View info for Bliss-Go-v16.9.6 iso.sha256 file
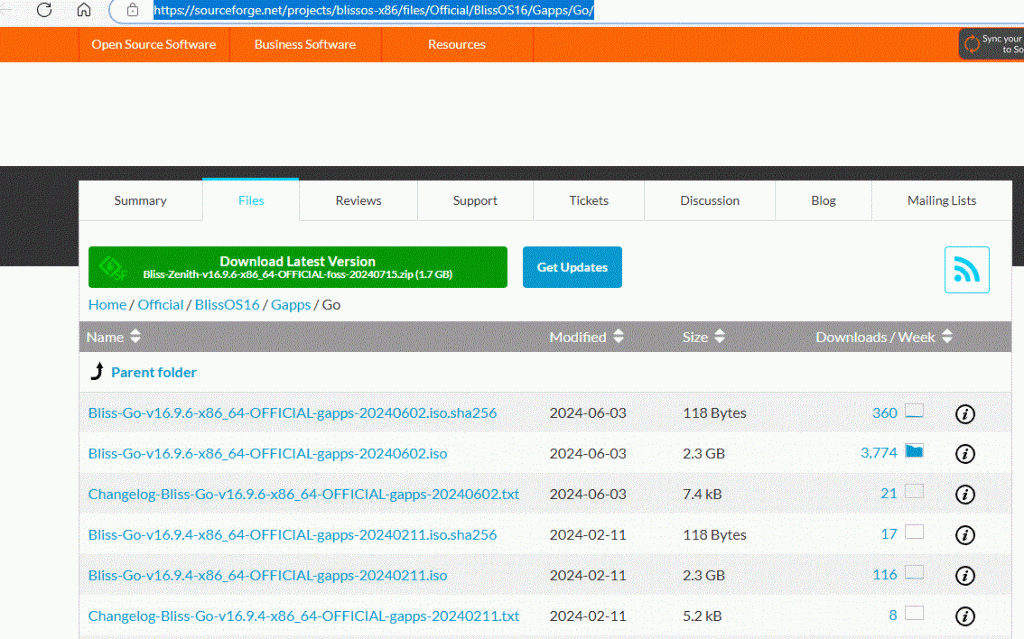 (965, 414)
